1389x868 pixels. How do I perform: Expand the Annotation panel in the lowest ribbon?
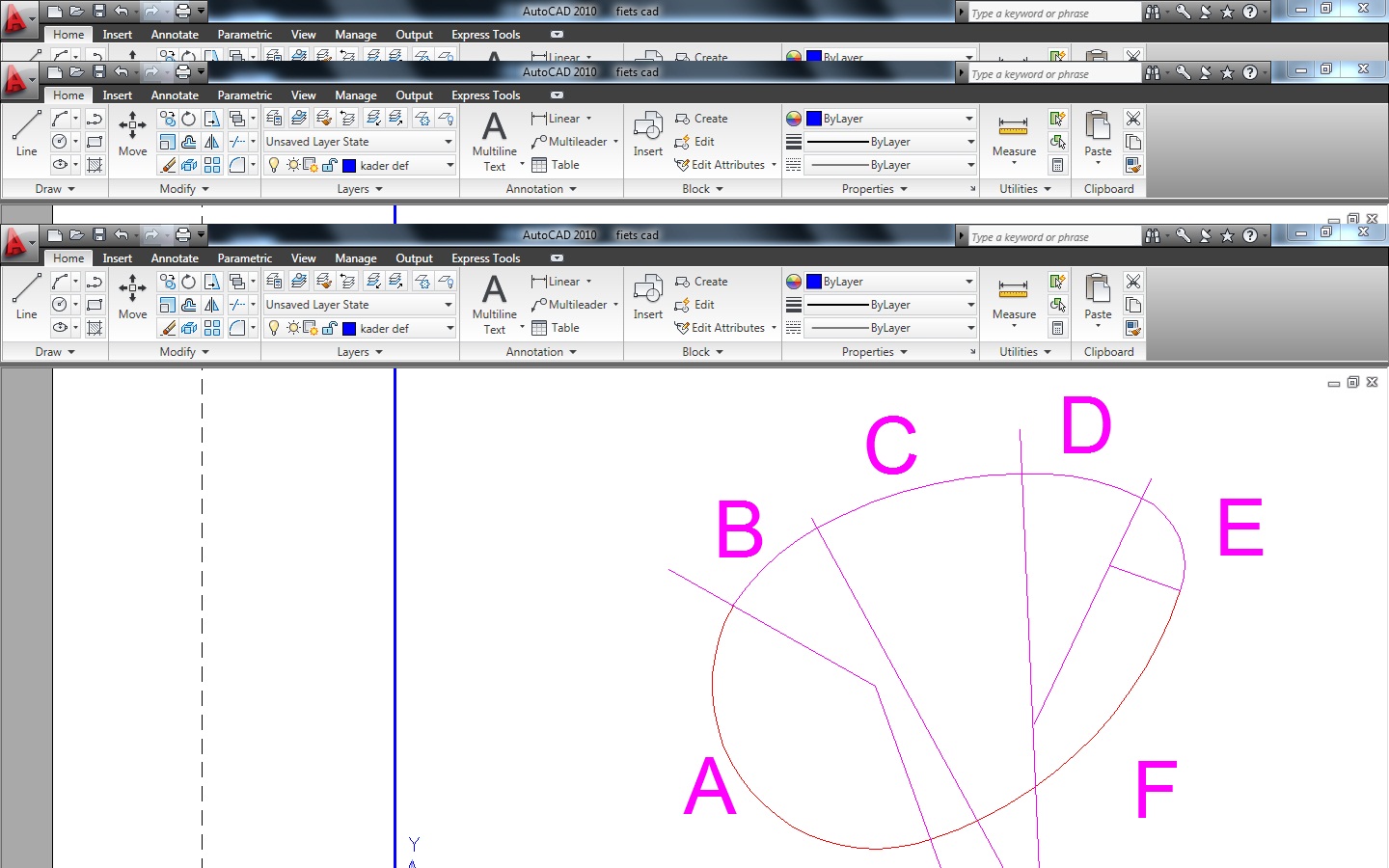541,352
